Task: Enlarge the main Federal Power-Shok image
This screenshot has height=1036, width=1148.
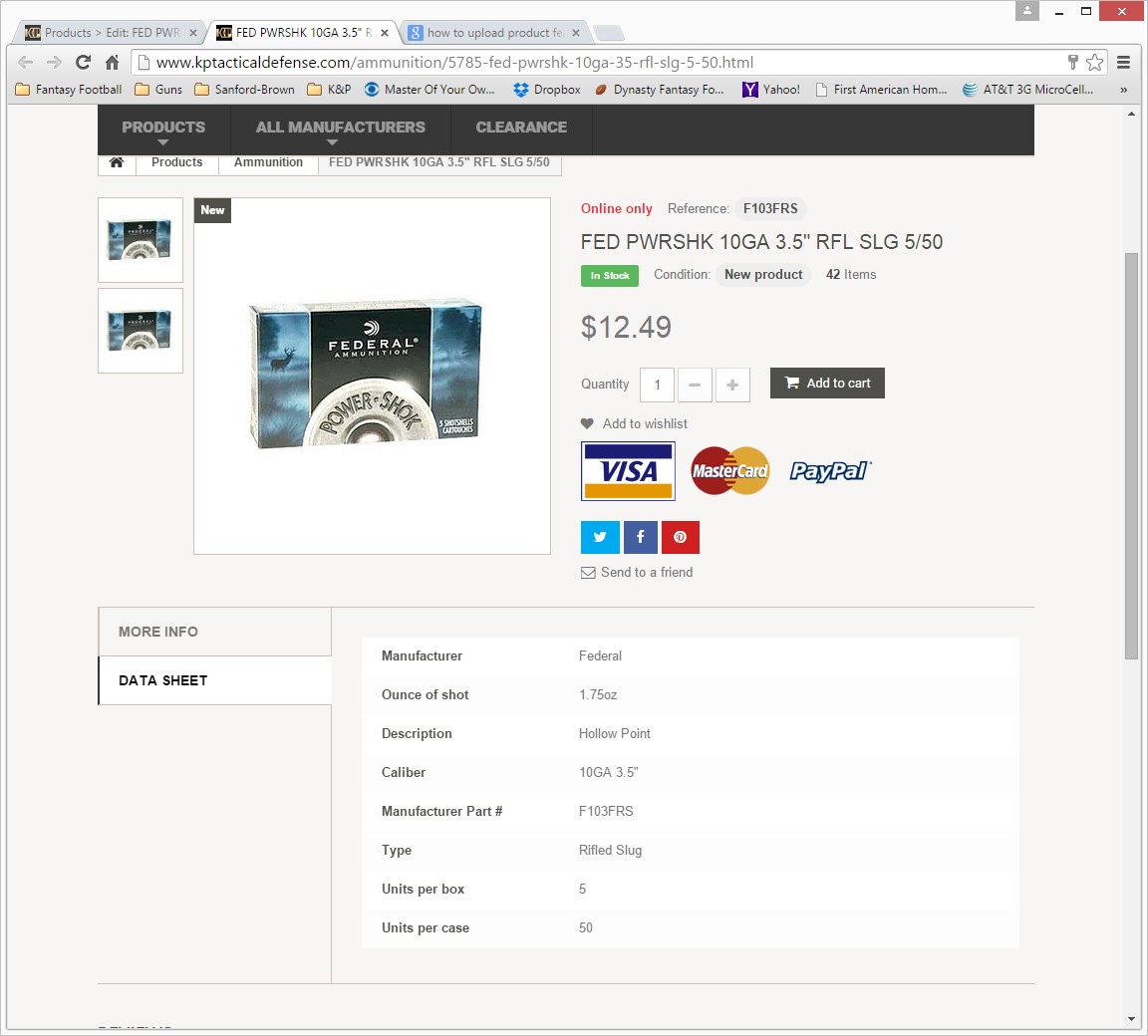Action: [372, 377]
